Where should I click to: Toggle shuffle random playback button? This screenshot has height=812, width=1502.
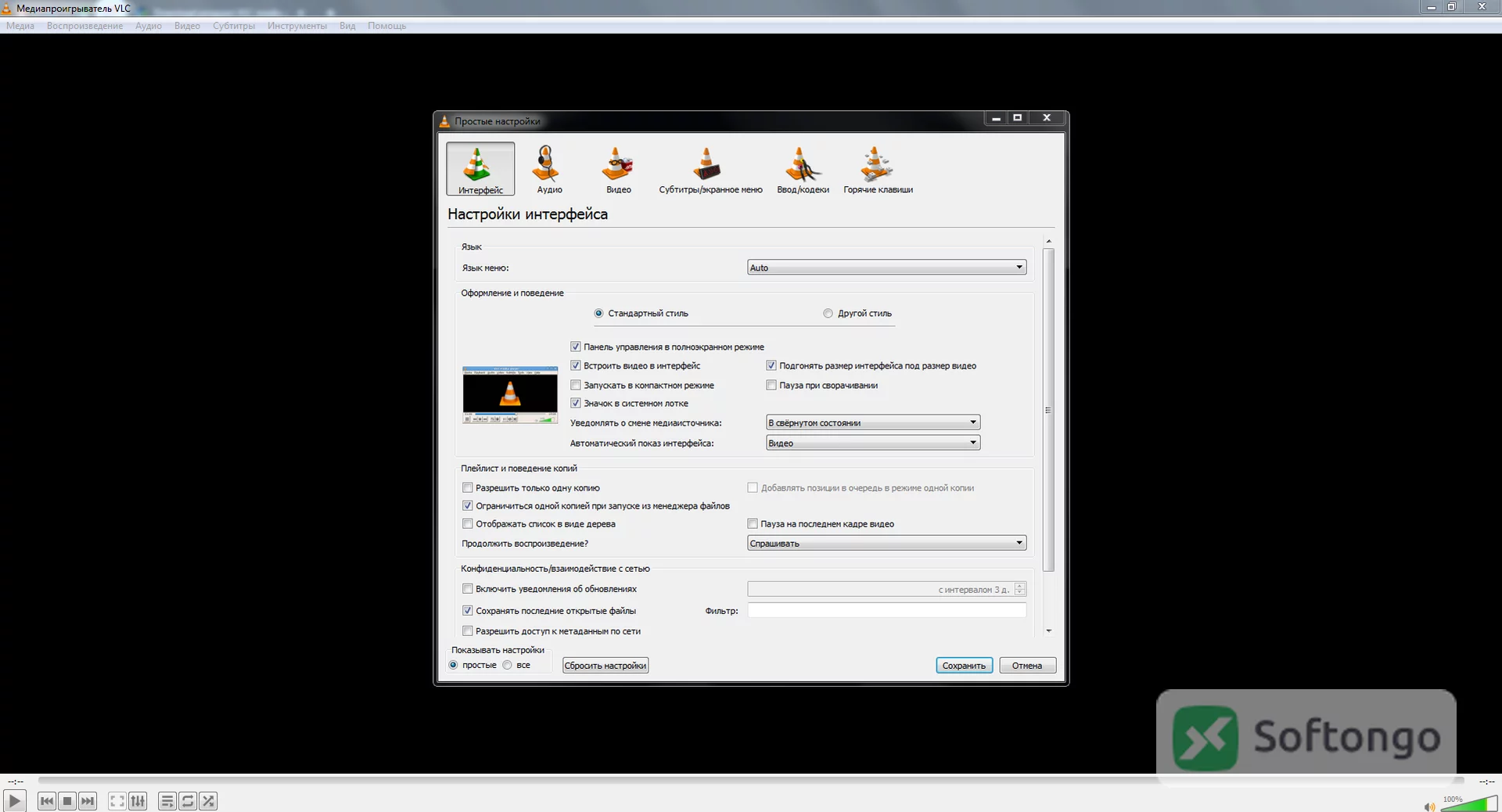pyautogui.click(x=208, y=801)
